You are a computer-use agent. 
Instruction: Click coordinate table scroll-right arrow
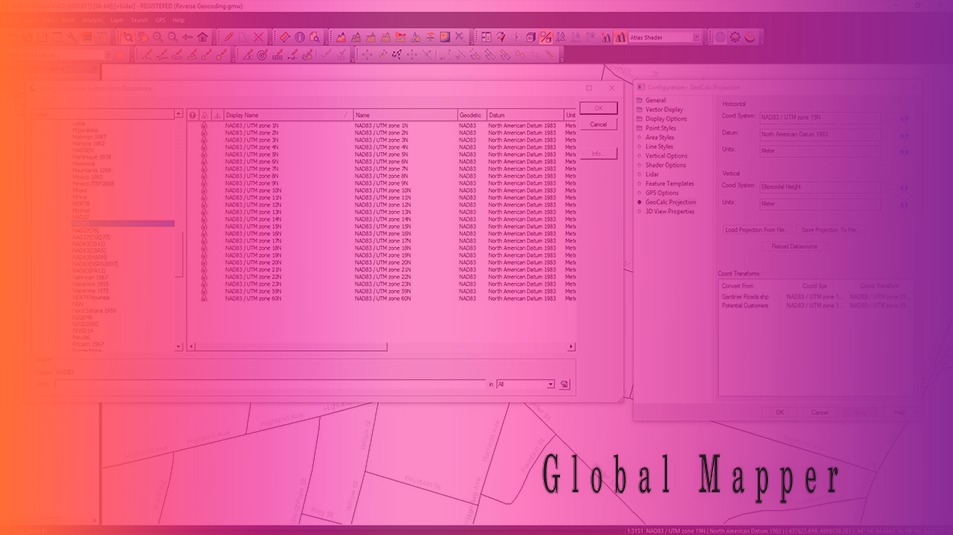coord(571,347)
